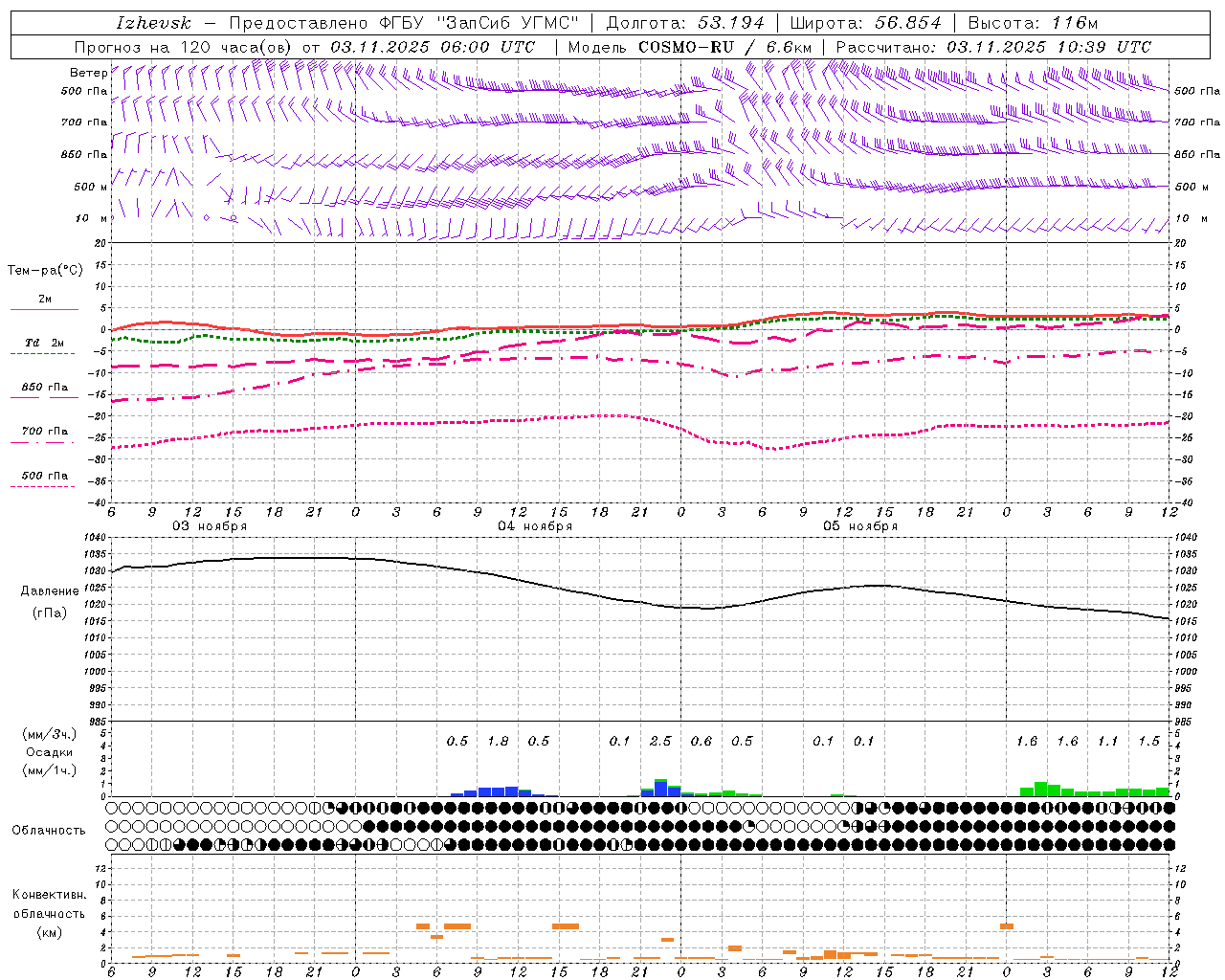Click the "(км)" convective cloud unit label
This screenshot has height=980, width=1225.
49,932
